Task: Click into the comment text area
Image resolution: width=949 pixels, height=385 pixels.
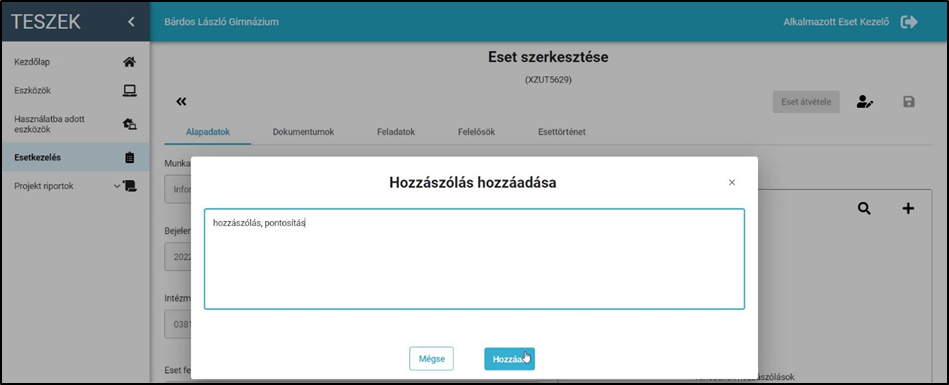Action: [474, 259]
